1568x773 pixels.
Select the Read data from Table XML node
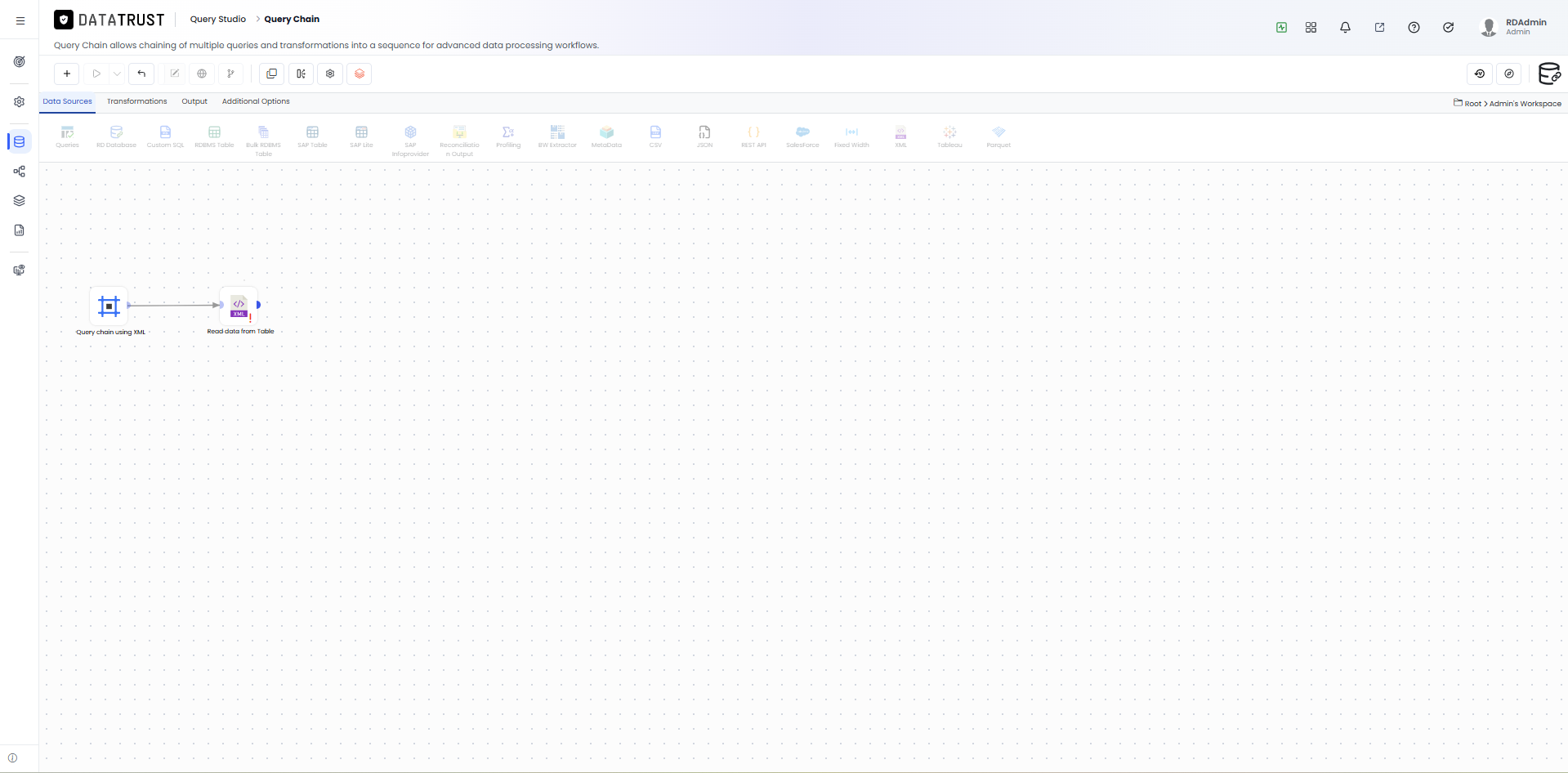coord(239,306)
